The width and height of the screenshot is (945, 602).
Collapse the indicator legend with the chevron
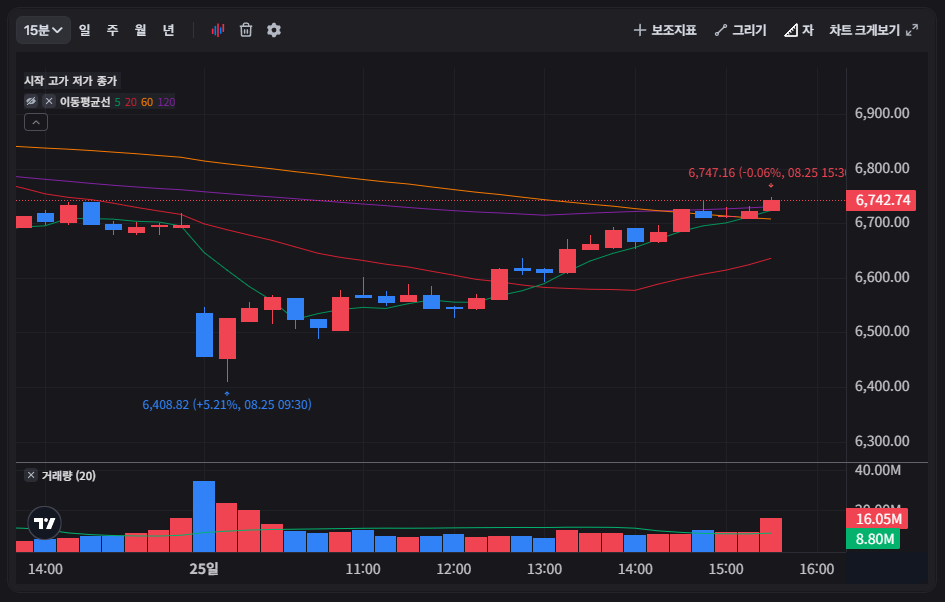36,122
